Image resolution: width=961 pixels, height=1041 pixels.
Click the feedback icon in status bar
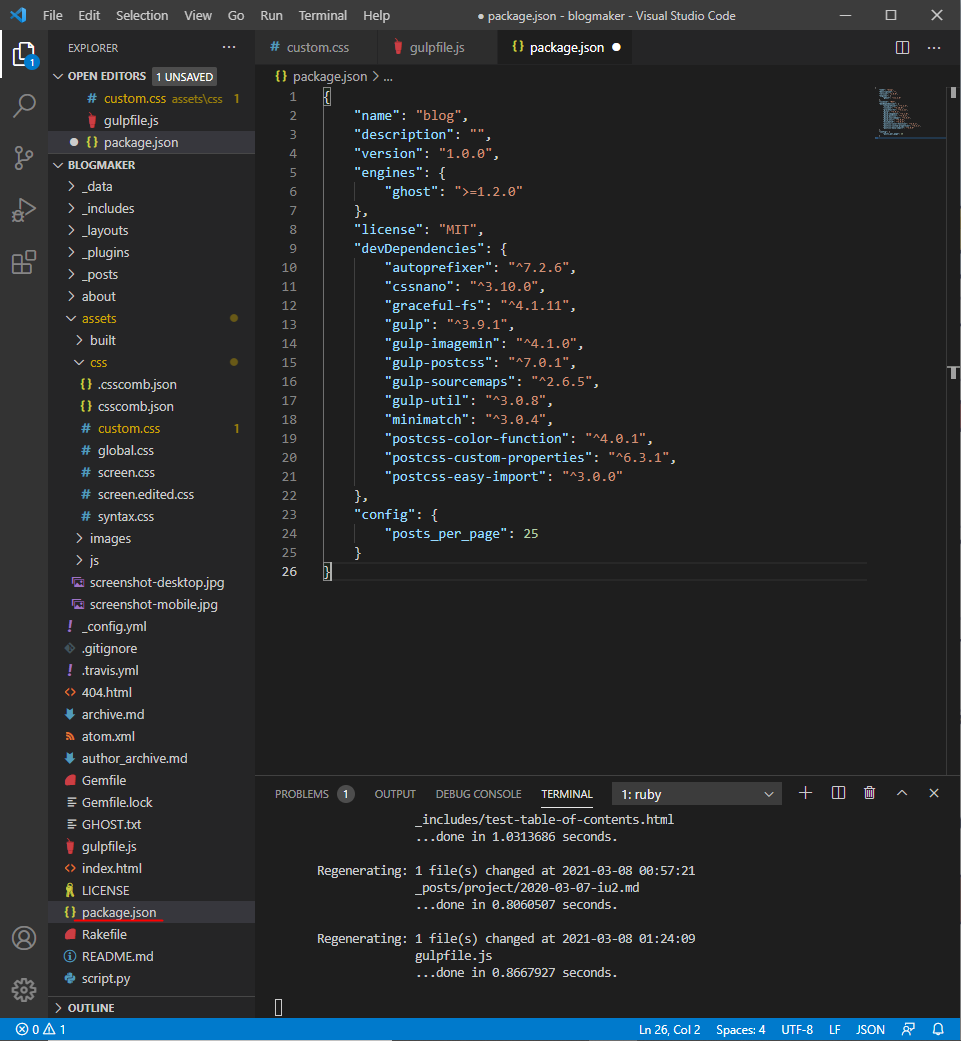coord(909,1029)
